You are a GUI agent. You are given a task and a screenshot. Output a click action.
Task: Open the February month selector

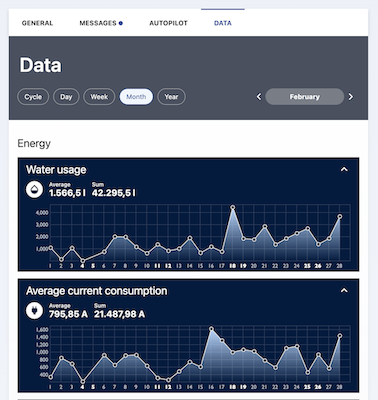pos(305,97)
